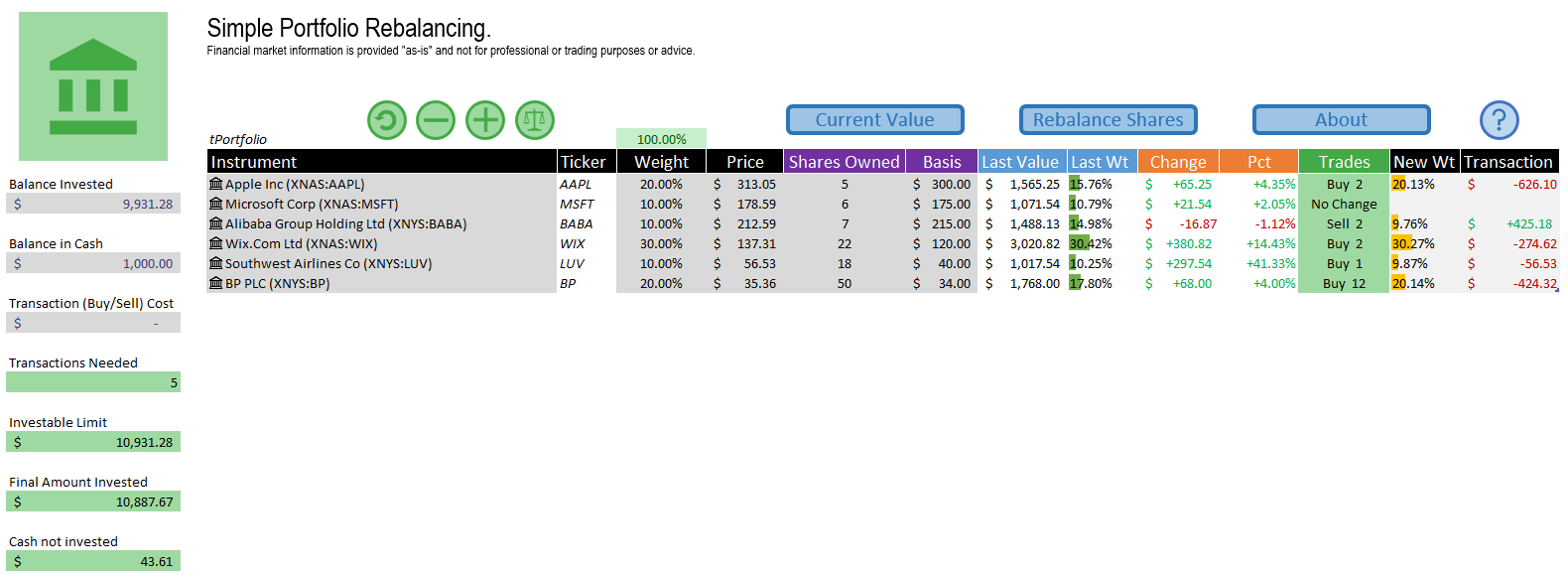Click the AAPL ticker cell
1568x577 pixels.
coord(587,184)
